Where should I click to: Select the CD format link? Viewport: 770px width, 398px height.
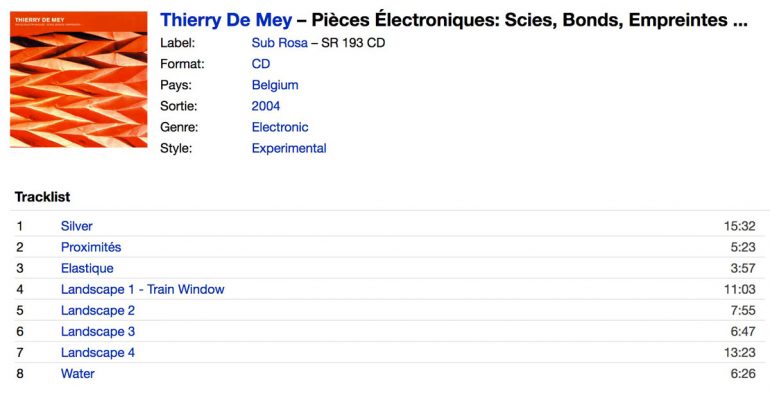[261, 64]
